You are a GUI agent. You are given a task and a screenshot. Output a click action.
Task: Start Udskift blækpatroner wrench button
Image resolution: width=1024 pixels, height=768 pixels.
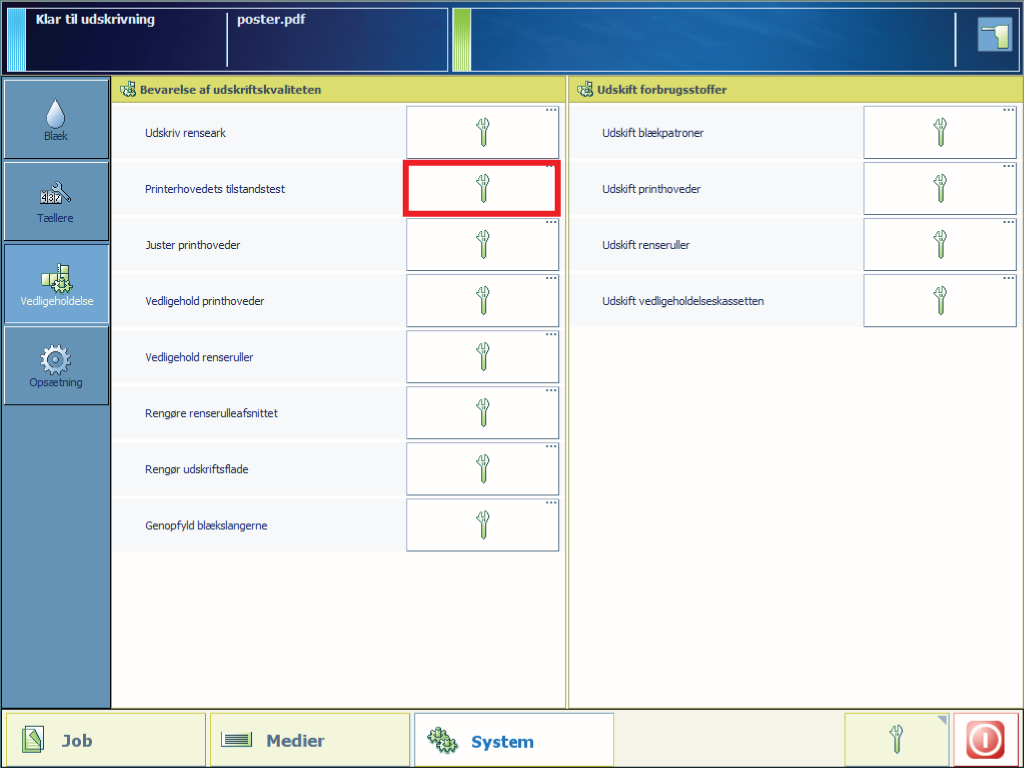(940, 133)
